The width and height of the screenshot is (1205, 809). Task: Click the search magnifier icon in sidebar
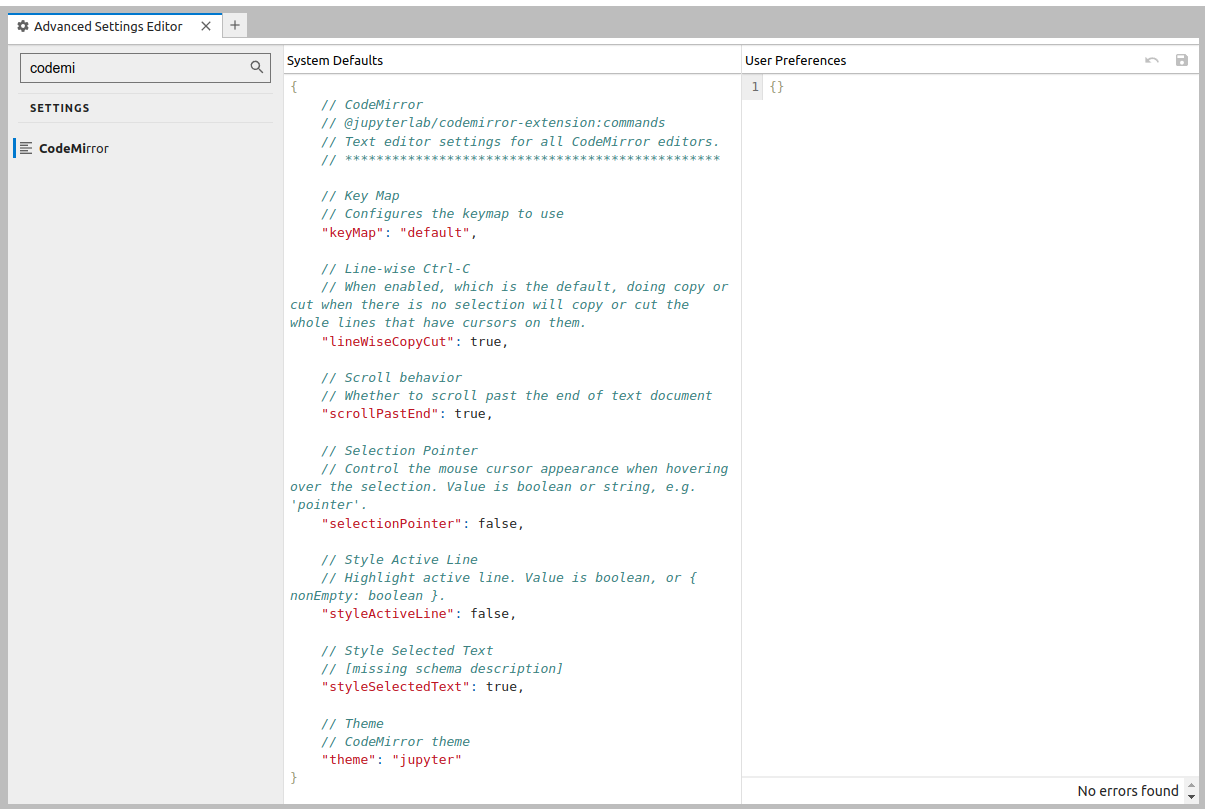point(257,67)
